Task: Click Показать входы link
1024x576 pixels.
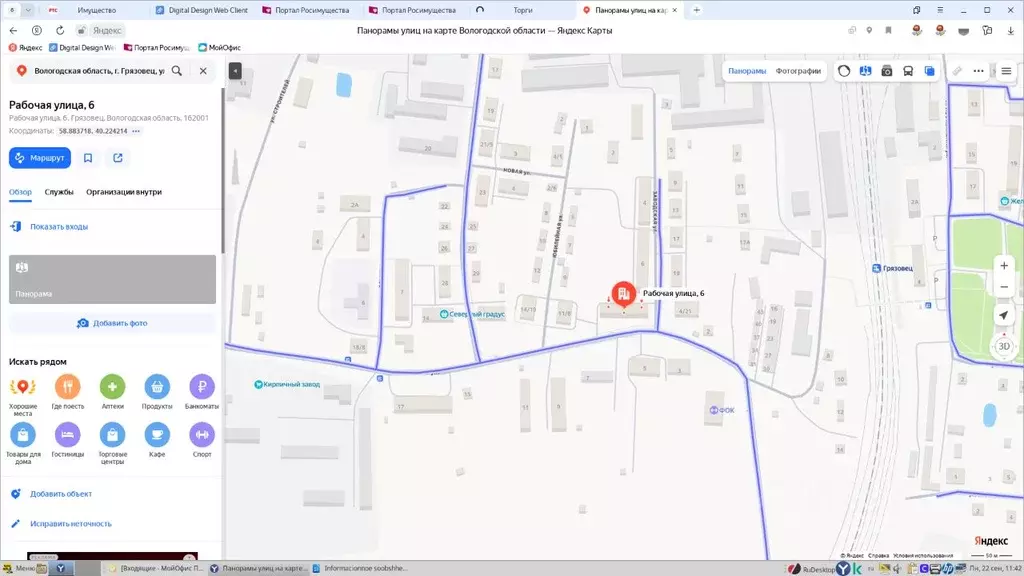Action: (59, 227)
